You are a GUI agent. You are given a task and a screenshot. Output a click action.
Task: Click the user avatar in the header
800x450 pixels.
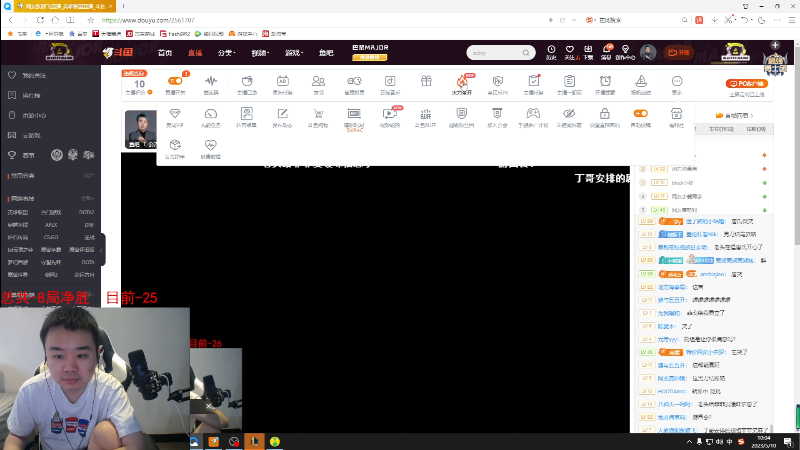click(648, 52)
